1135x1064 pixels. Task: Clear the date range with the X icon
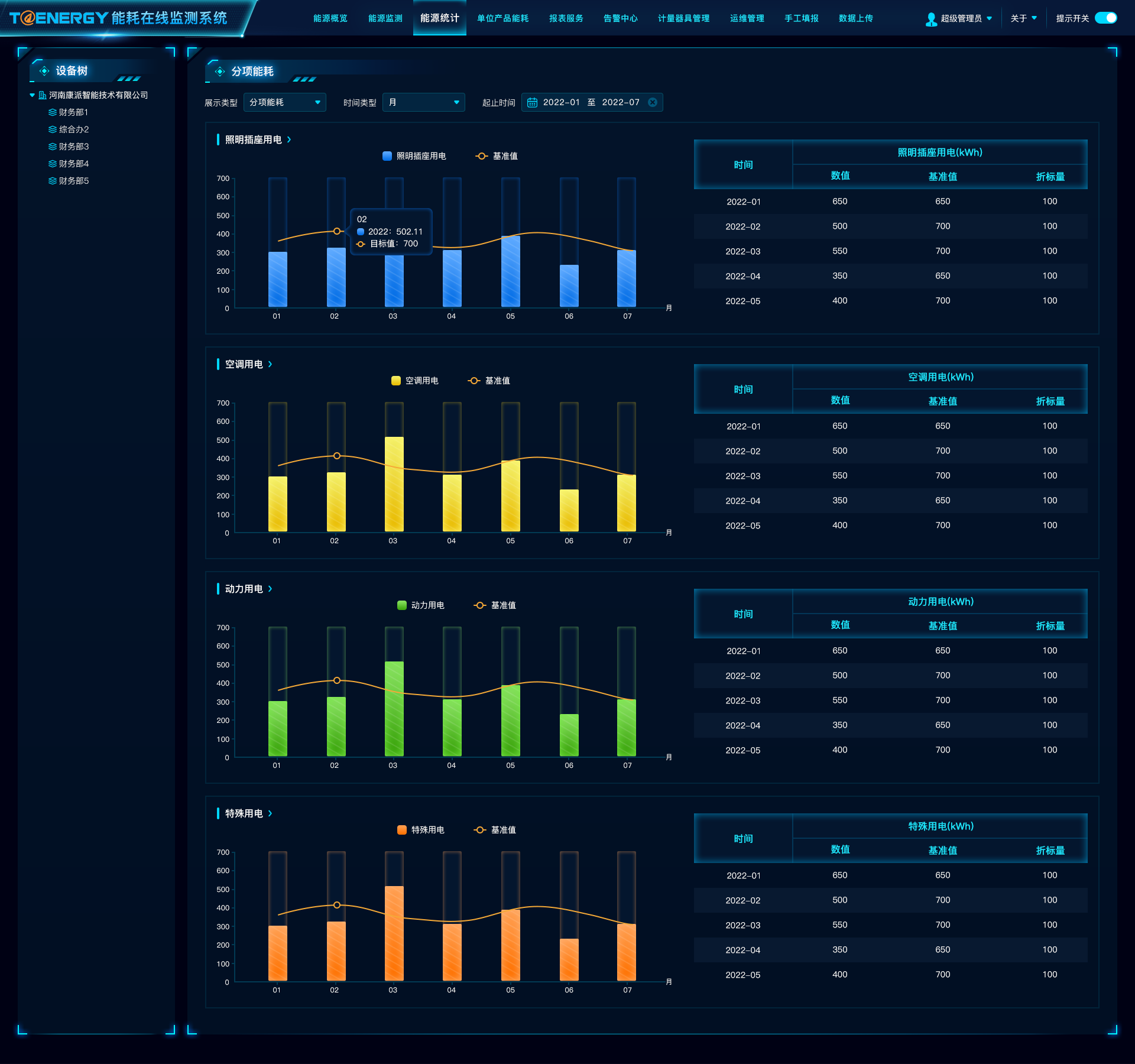[653, 102]
